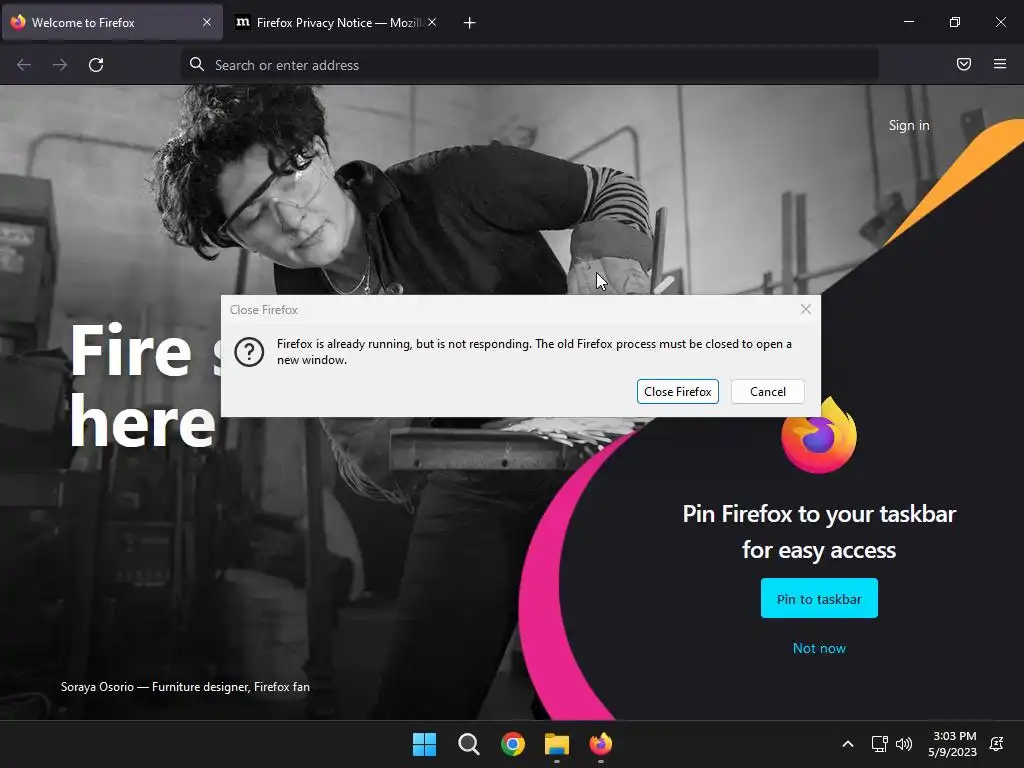The image size is (1024, 768).
Task: Open Windows taskbar search
Action: [x=468, y=744]
